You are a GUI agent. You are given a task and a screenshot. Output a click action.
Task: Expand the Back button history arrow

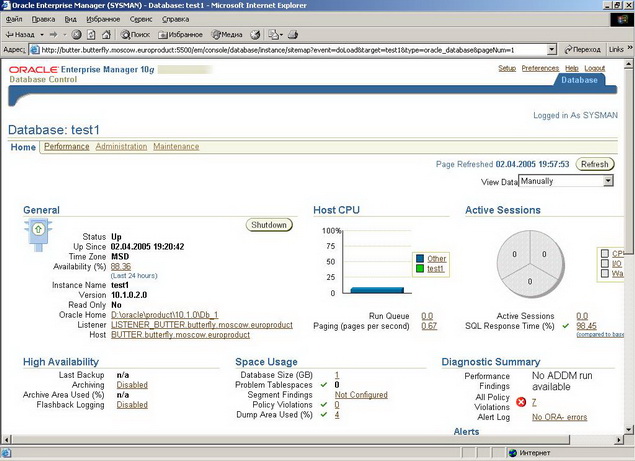coord(42,35)
